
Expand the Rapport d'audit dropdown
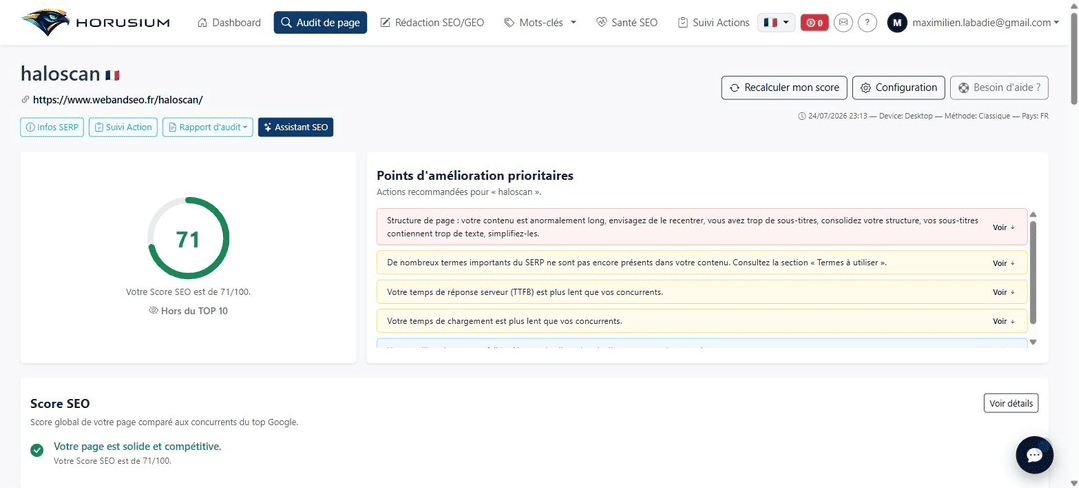[x=208, y=127]
